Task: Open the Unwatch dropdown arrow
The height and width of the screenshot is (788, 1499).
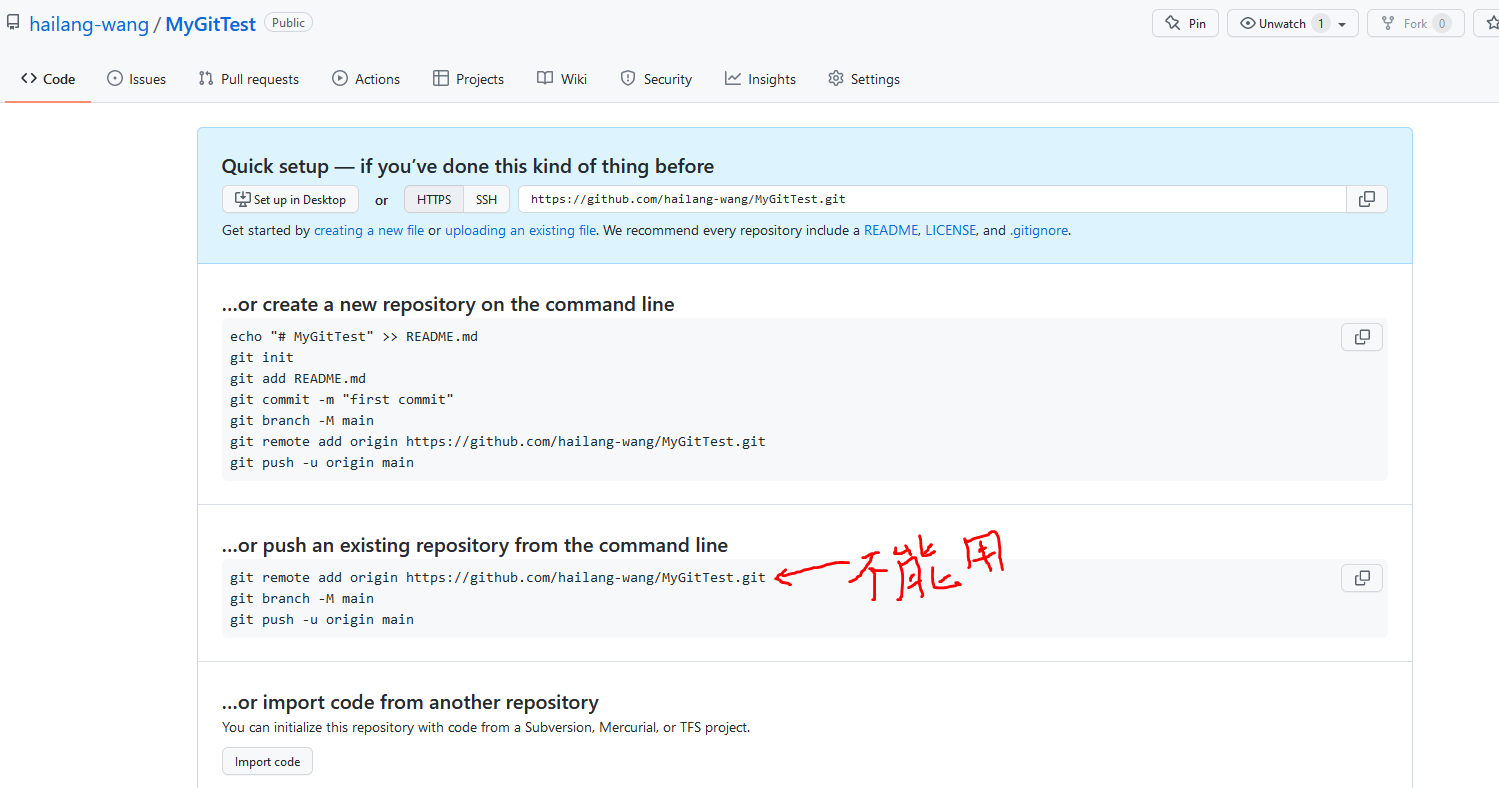Action: (x=1343, y=24)
